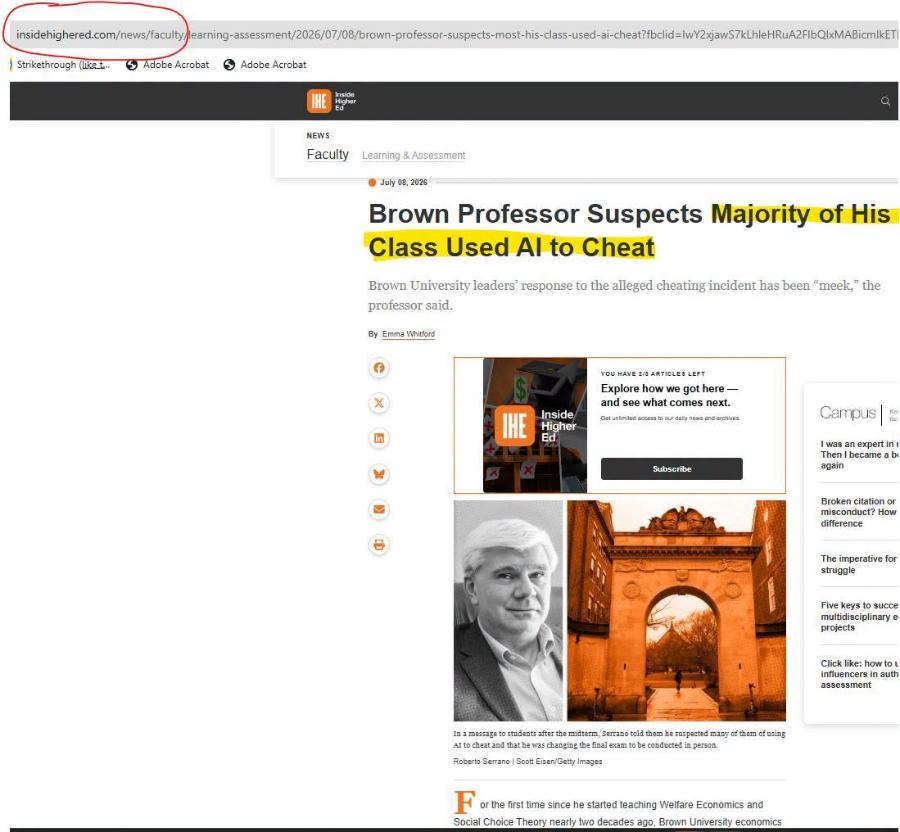The image size is (900, 832).
Task: Open 'Click like: how to' sidebar article
Action: click(x=859, y=674)
